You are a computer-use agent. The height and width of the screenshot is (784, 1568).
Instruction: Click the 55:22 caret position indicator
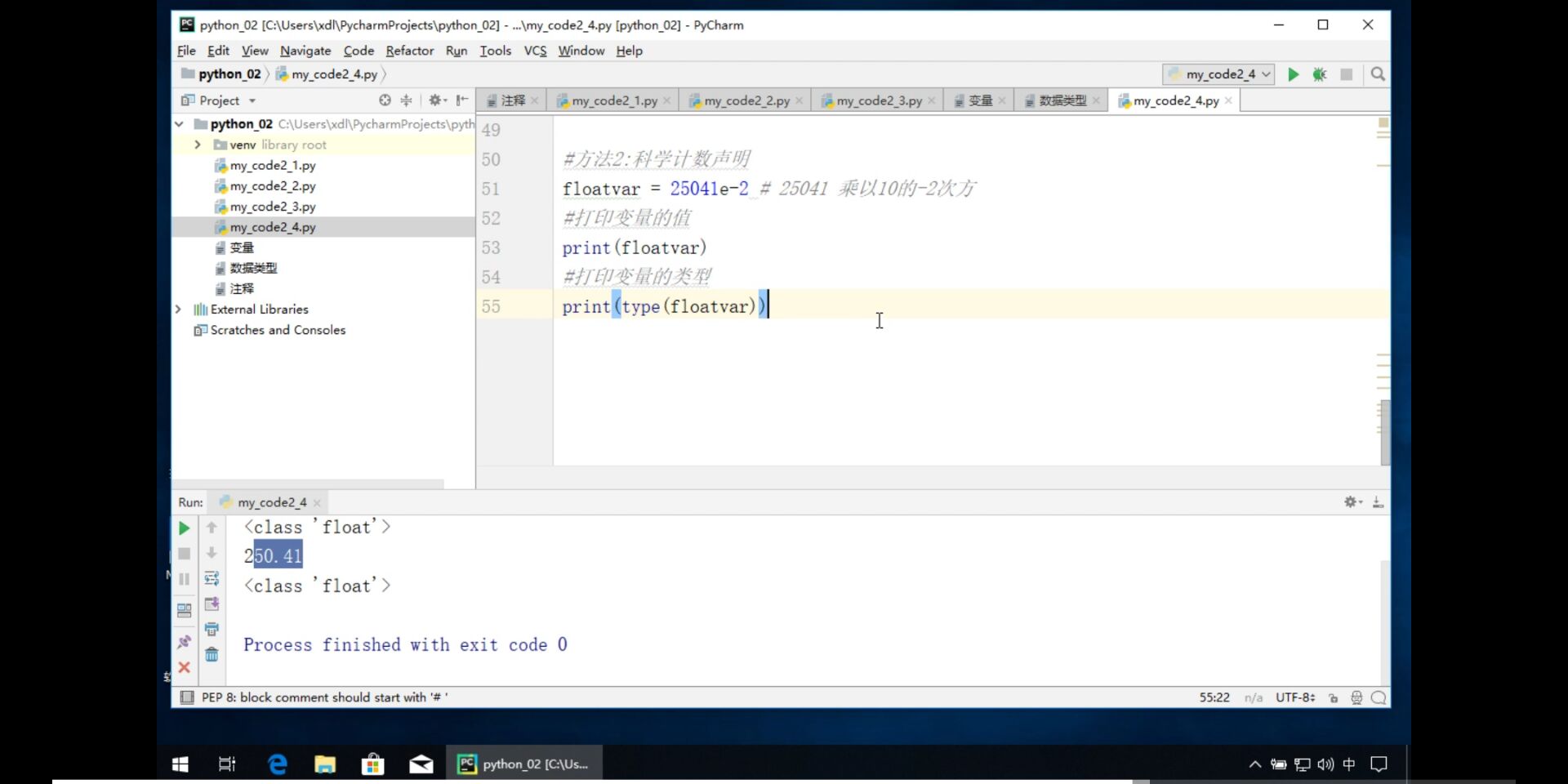tap(1214, 697)
